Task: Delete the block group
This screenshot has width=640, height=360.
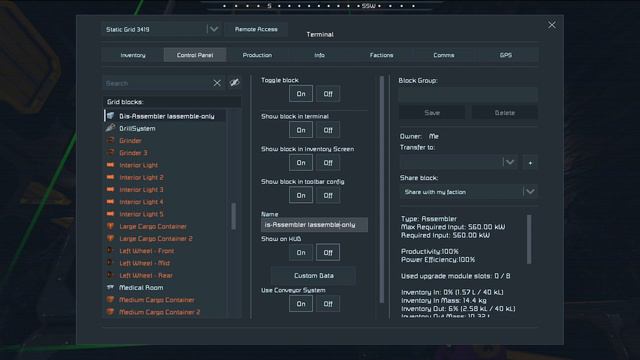Action: (x=504, y=113)
